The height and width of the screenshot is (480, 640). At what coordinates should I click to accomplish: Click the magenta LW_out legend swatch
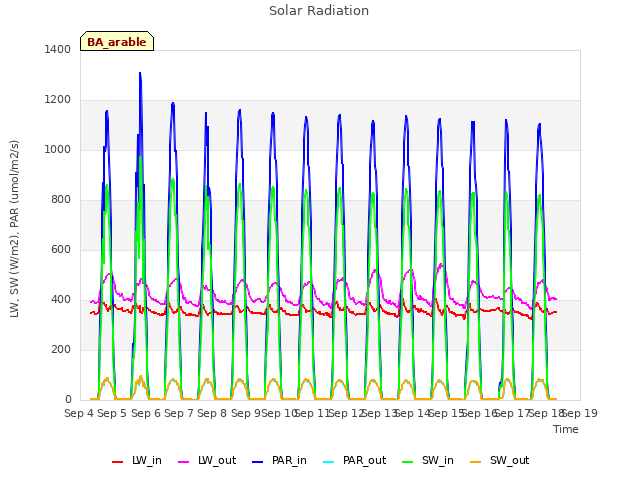[184, 462]
